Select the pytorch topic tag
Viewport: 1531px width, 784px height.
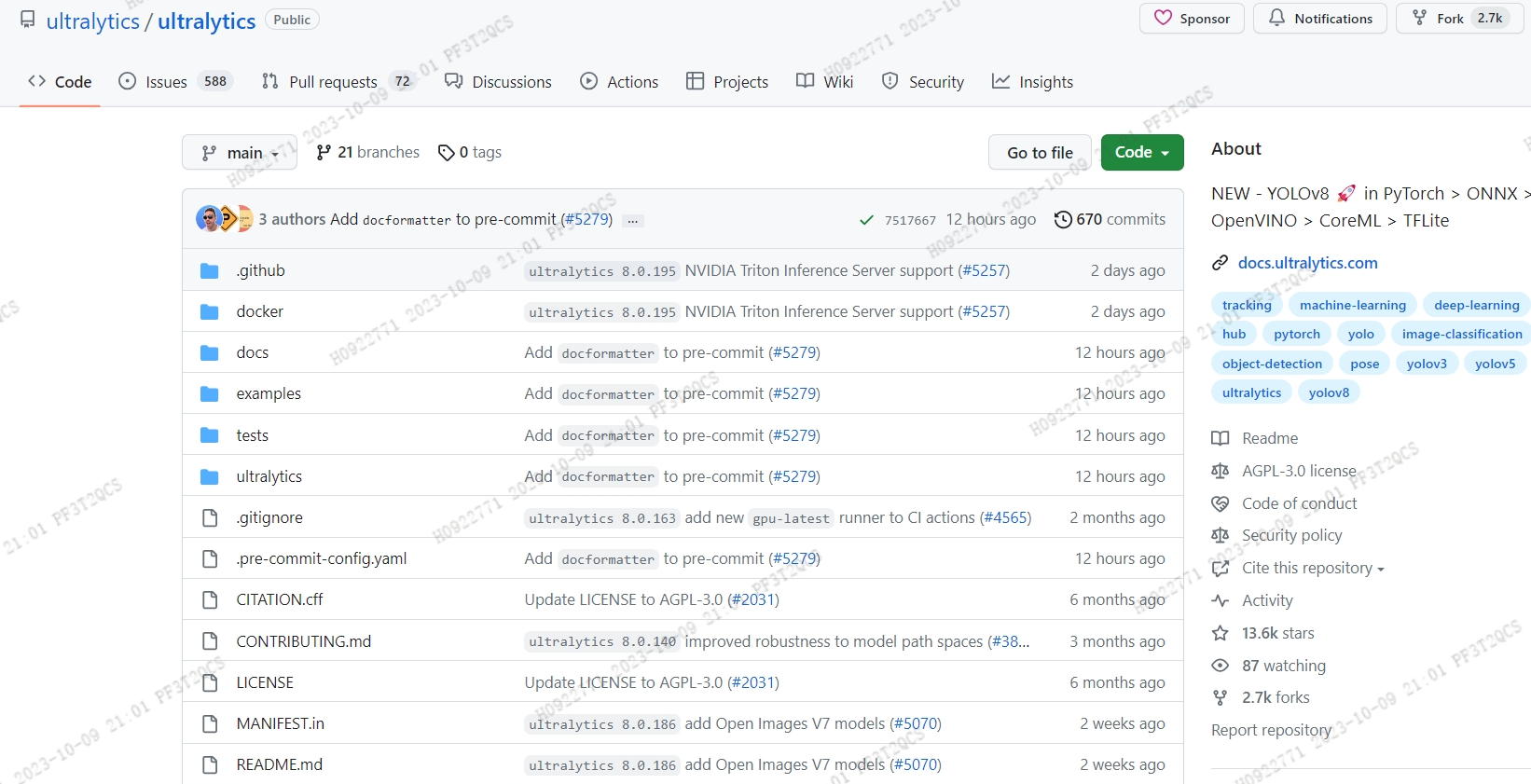(1297, 334)
